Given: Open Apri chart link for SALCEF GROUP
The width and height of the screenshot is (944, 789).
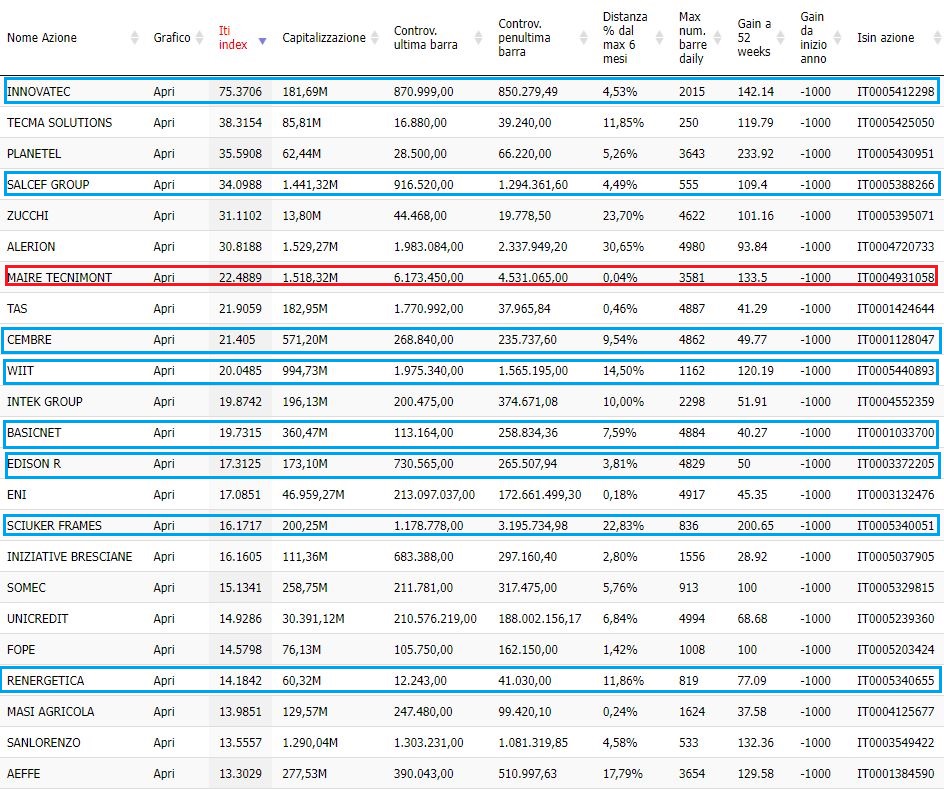Looking at the screenshot, I should 164,185.
